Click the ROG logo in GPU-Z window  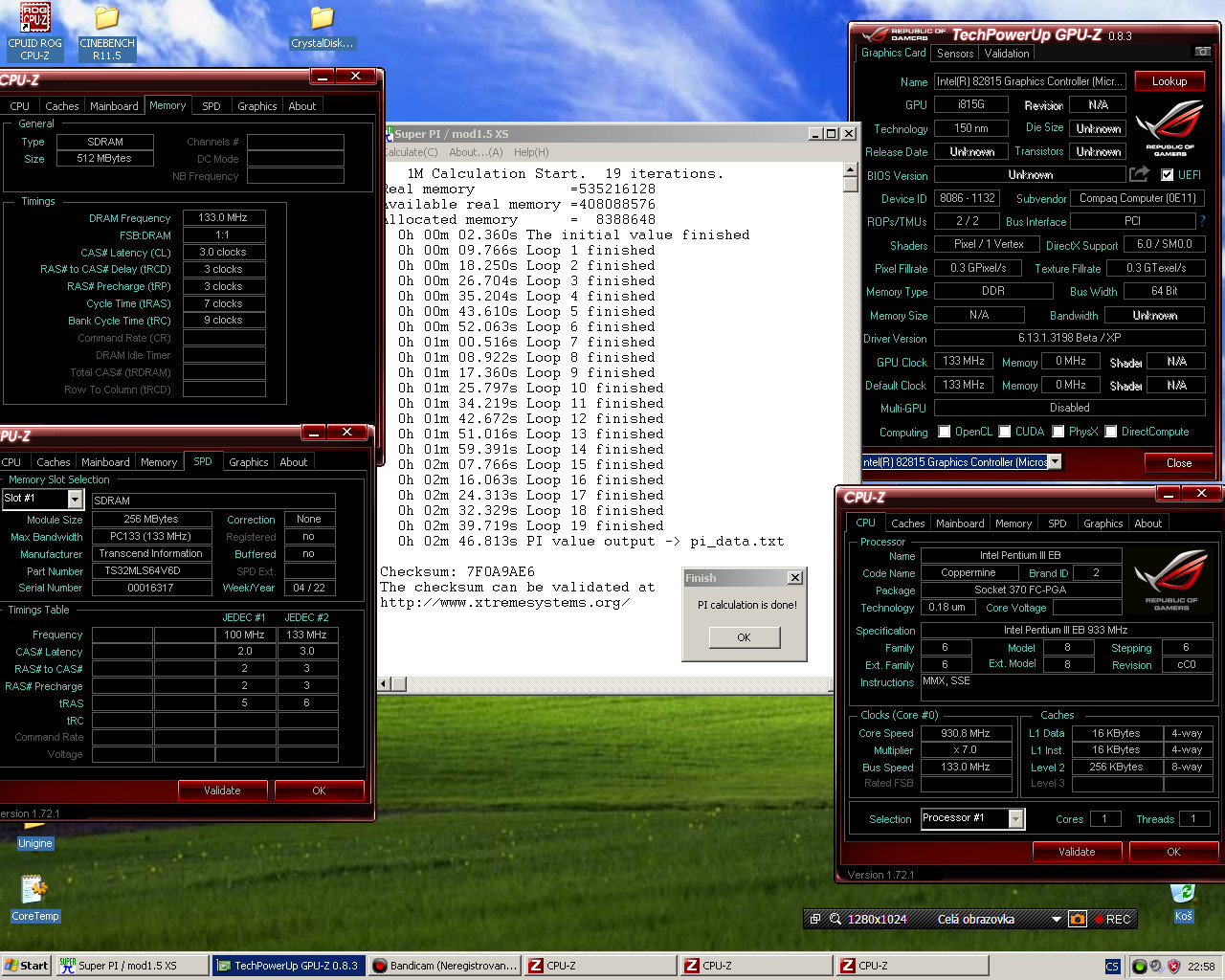(1169, 129)
